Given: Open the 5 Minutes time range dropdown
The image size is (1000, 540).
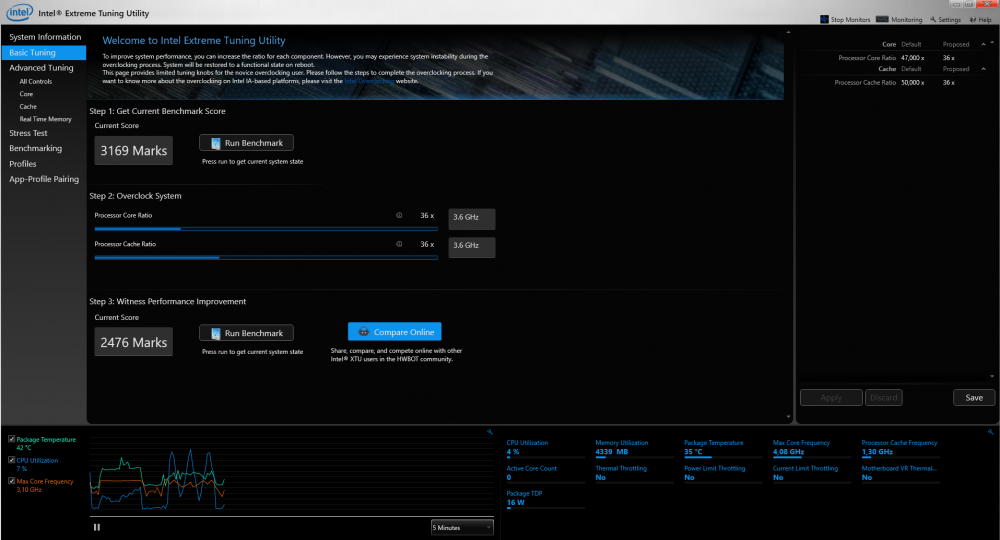Looking at the screenshot, I should coord(462,527).
